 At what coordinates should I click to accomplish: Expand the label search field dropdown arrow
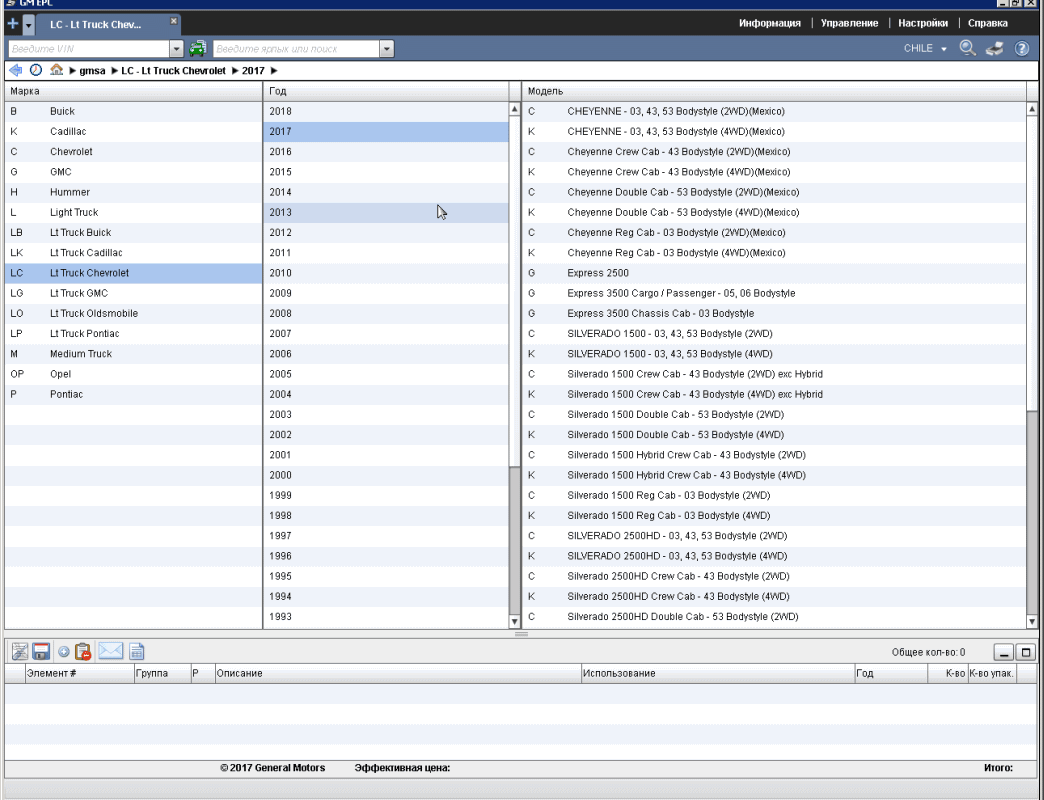tap(387, 48)
